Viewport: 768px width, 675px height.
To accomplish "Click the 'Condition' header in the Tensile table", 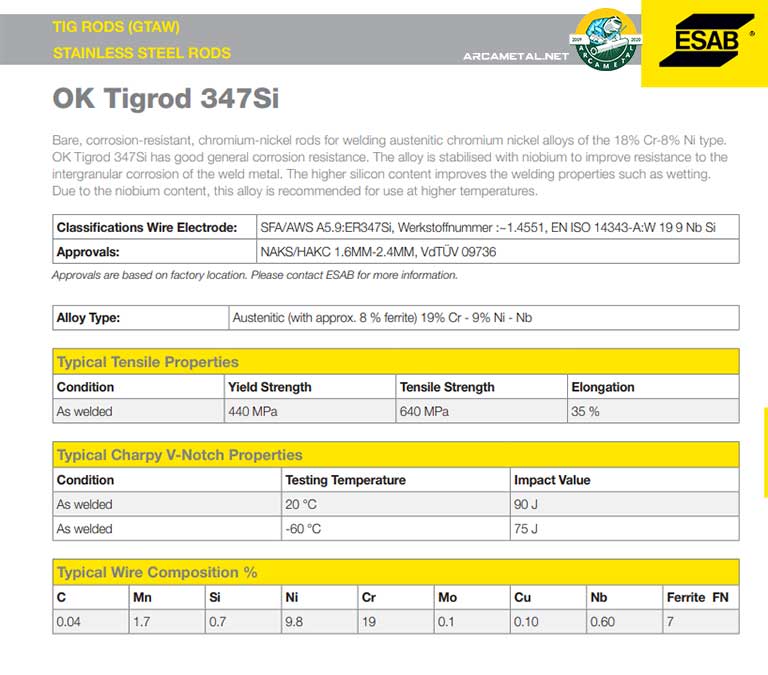I will pos(85,387).
